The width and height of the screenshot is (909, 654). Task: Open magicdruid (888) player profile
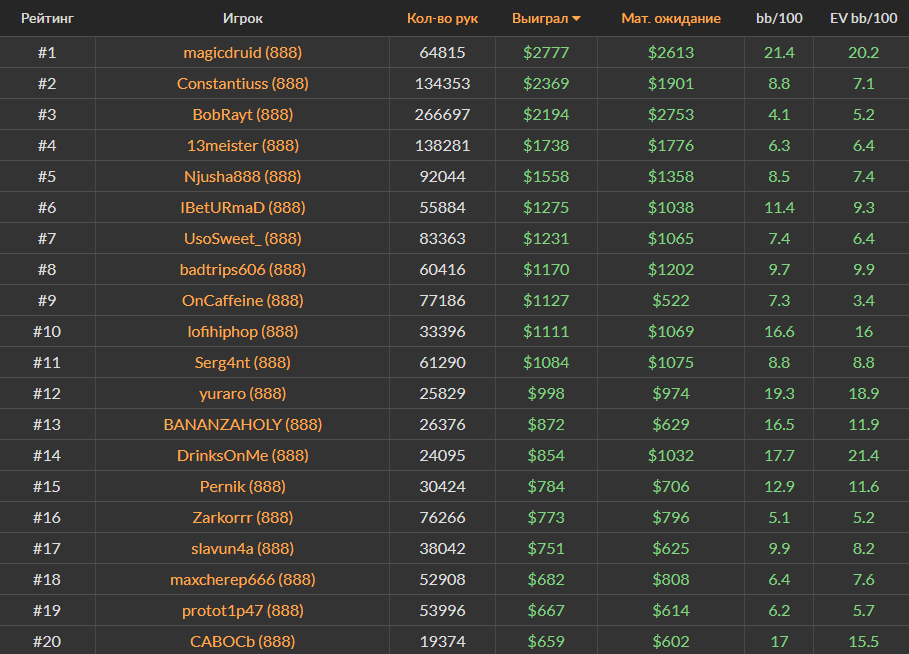click(x=243, y=52)
